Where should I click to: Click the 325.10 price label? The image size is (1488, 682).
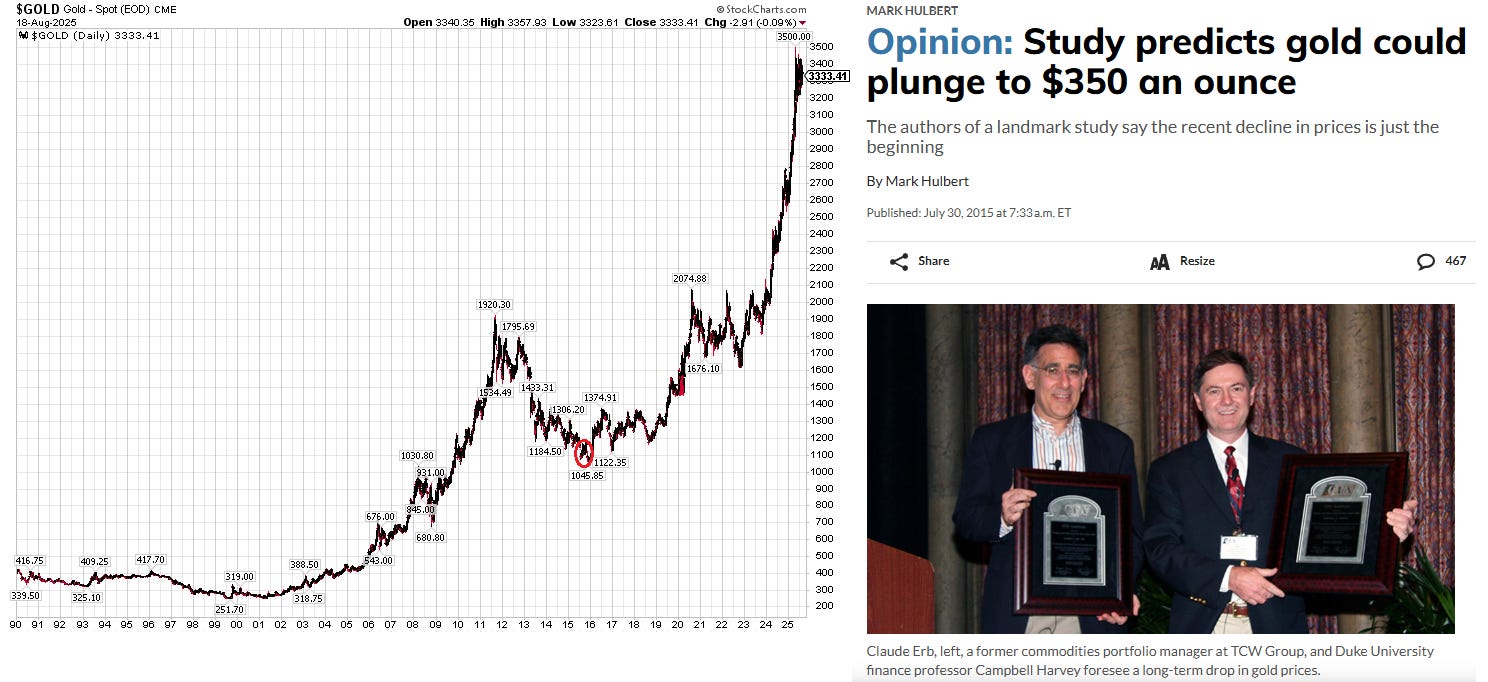87,598
